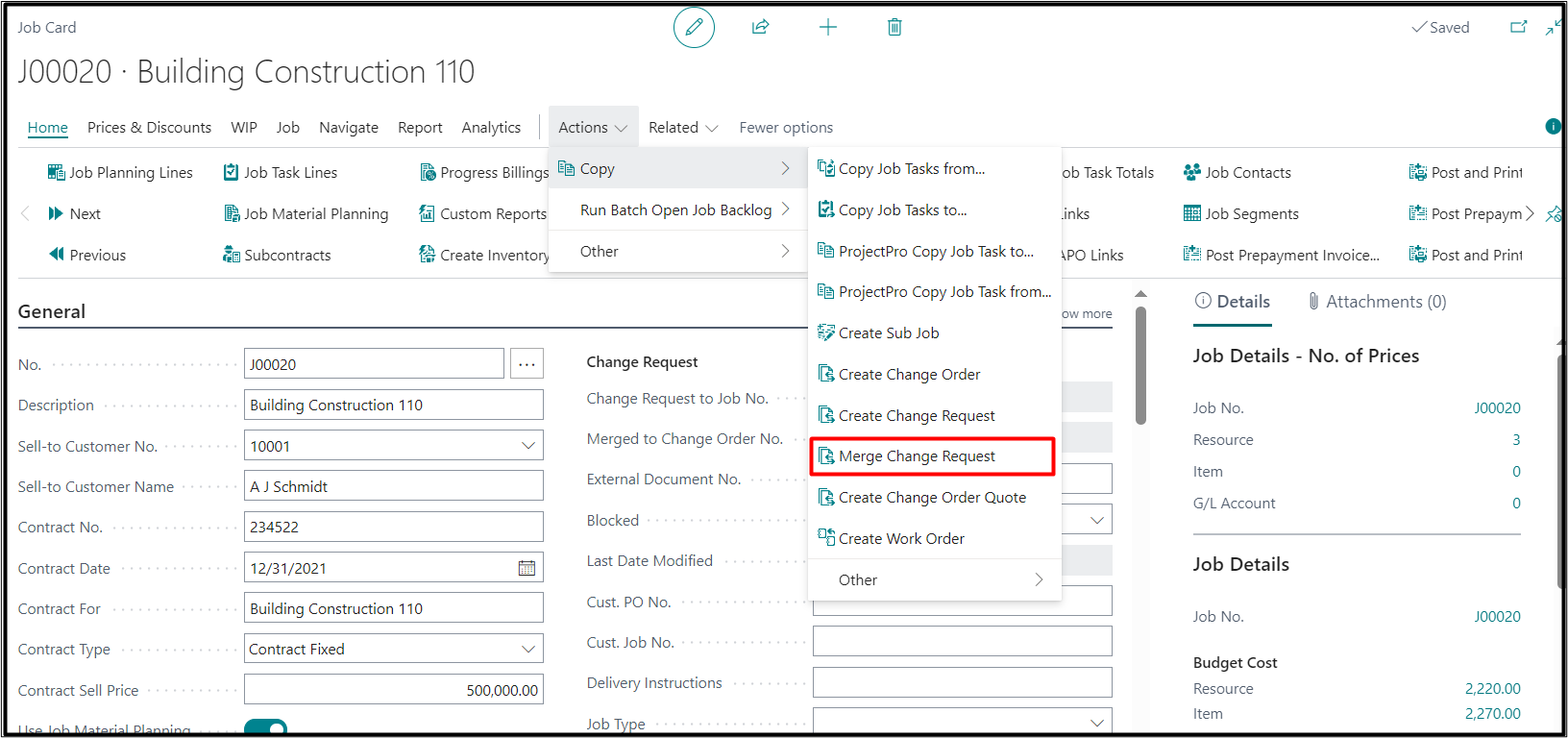Click Resource count 3 link
This screenshot has height=738, width=1568.
point(1516,440)
